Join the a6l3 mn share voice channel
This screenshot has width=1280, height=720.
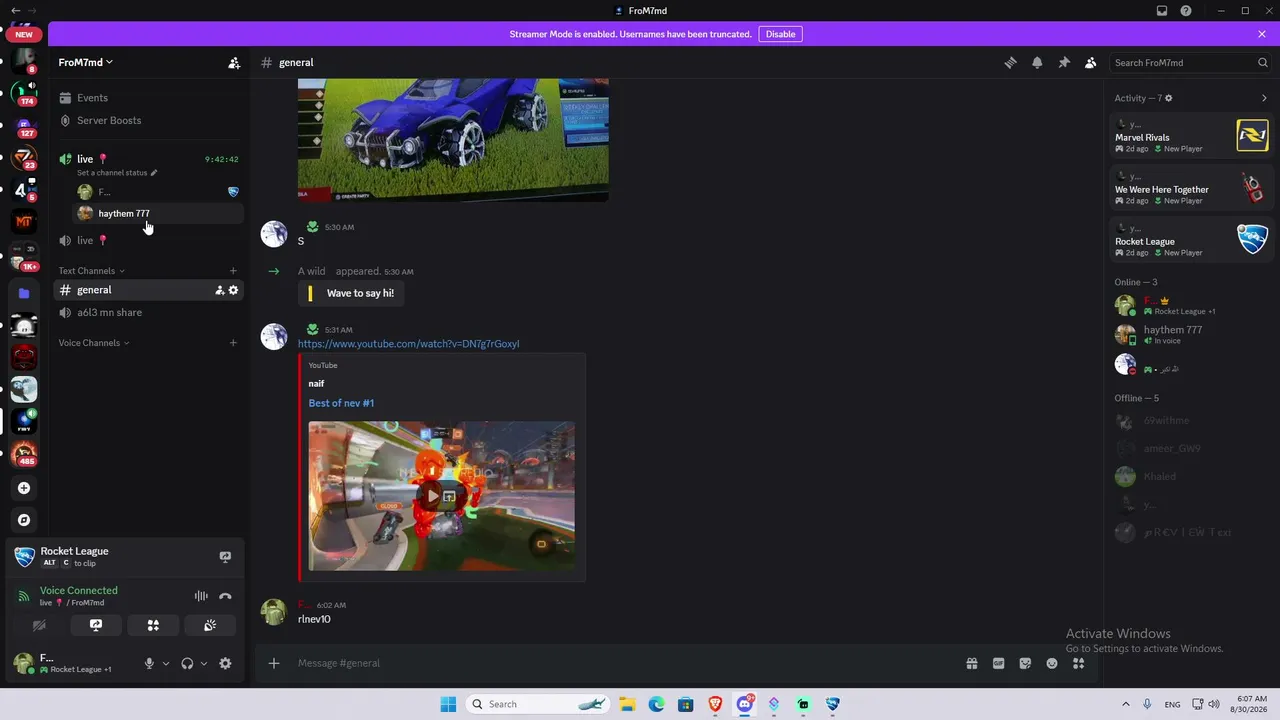tap(148, 312)
